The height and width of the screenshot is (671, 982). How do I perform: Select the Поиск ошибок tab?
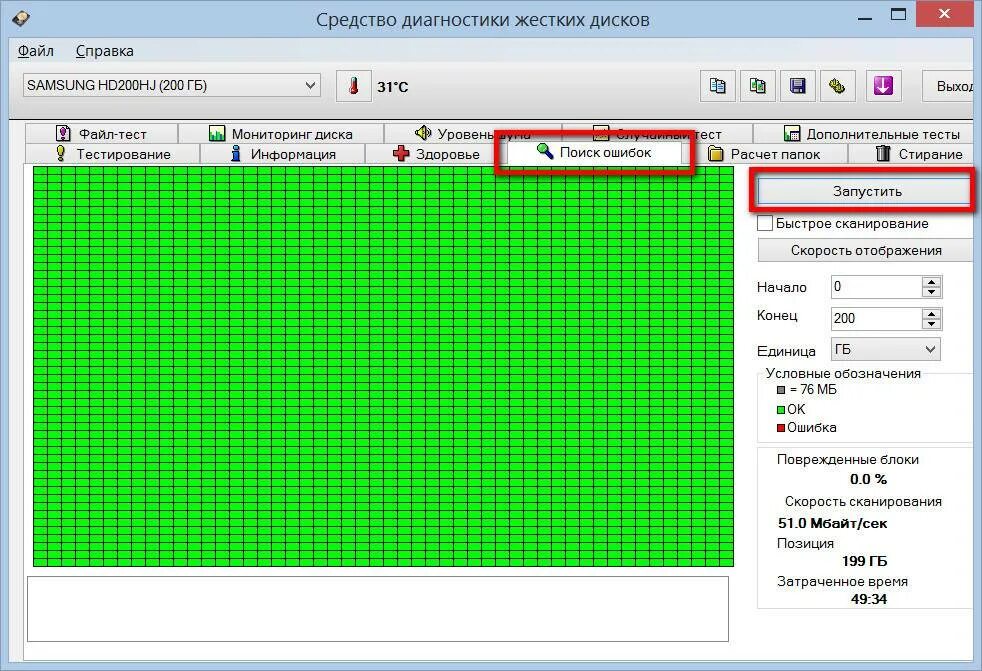[594, 152]
